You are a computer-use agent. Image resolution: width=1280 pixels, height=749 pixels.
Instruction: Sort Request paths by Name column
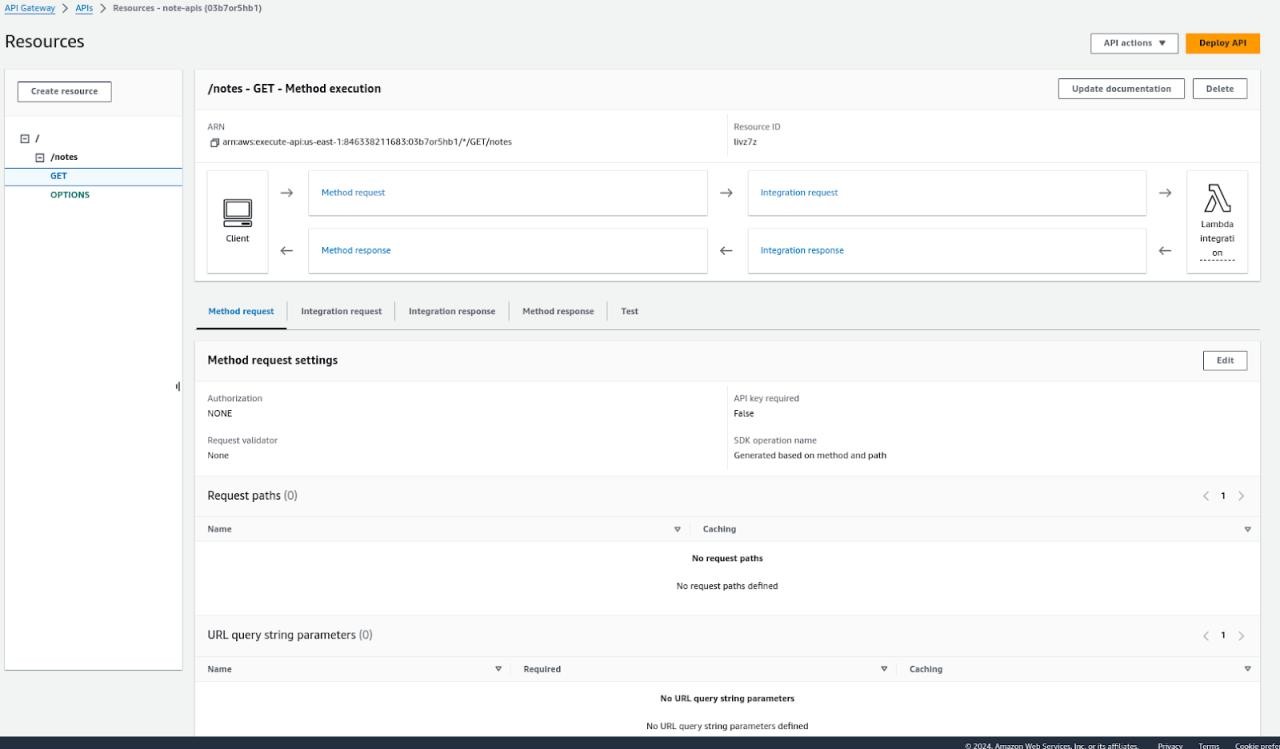(677, 529)
